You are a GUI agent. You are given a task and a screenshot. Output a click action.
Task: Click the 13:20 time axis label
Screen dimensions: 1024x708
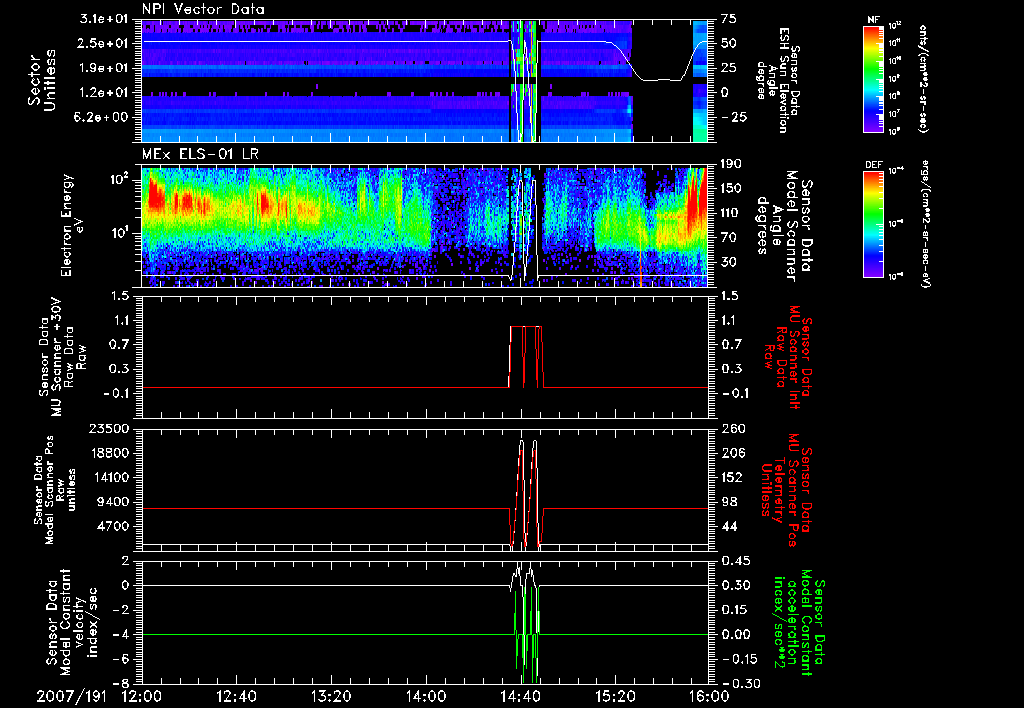tap(331, 696)
